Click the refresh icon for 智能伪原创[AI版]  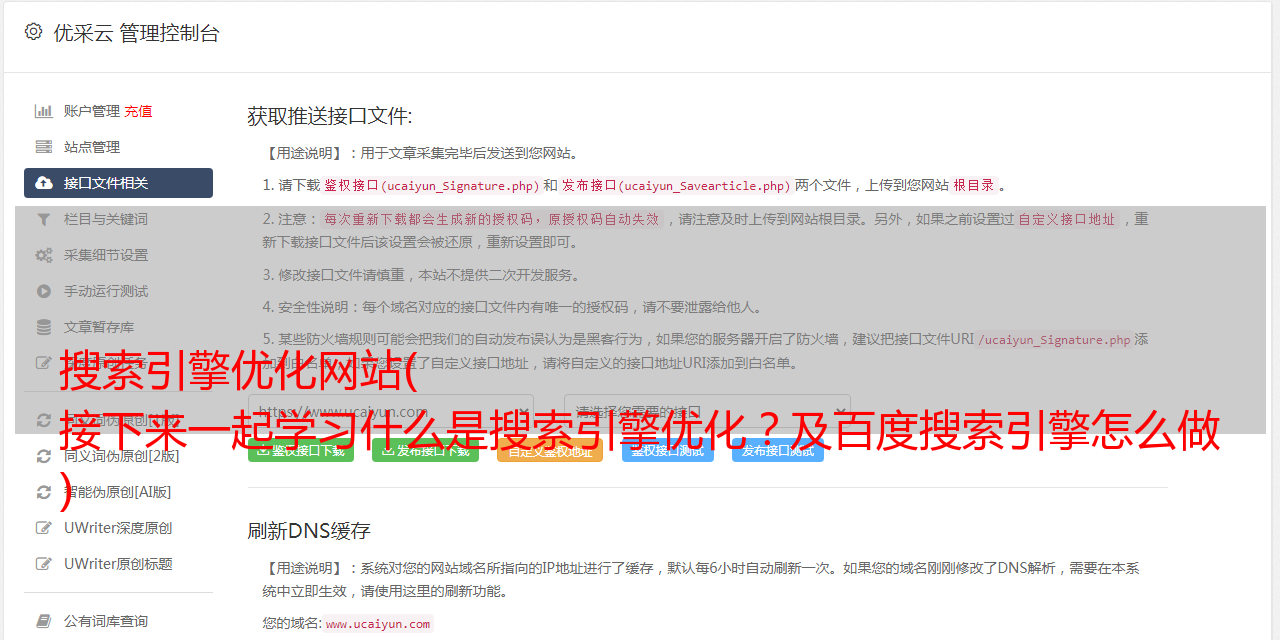point(44,492)
